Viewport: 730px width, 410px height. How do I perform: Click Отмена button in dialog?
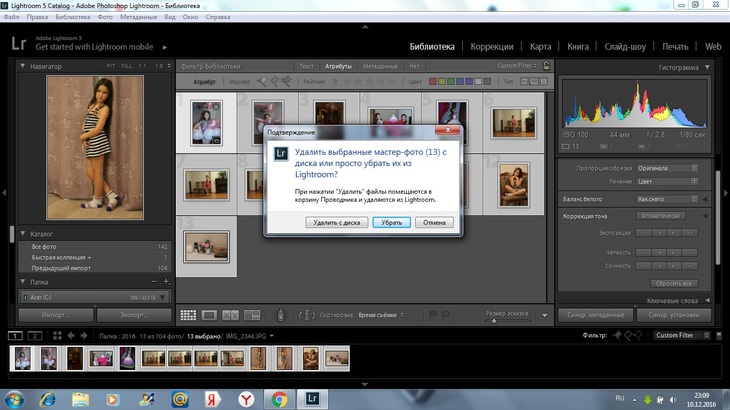[434, 222]
